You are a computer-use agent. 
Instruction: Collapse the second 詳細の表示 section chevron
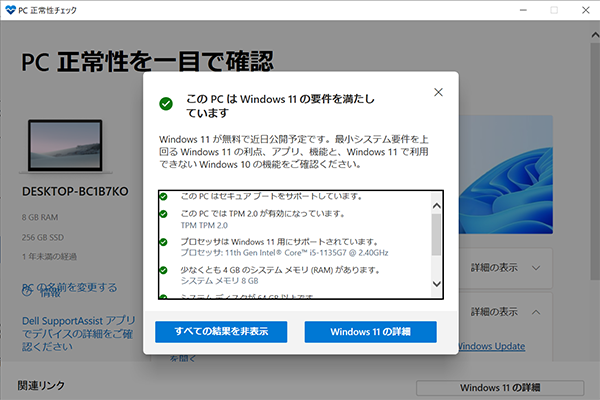click(x=536, y=312)
